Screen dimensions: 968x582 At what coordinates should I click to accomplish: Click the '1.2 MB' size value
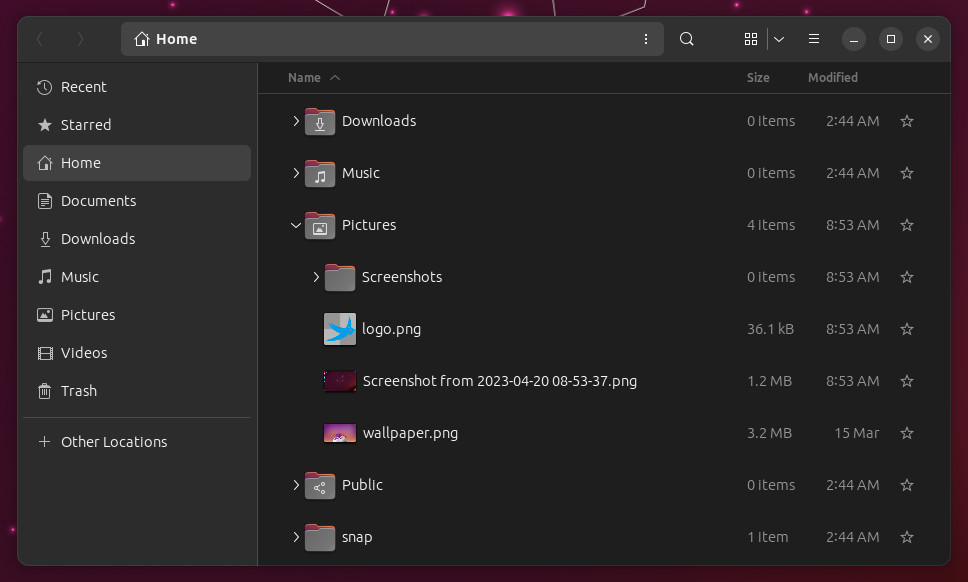pyautogui.click(x=769, y=381)
